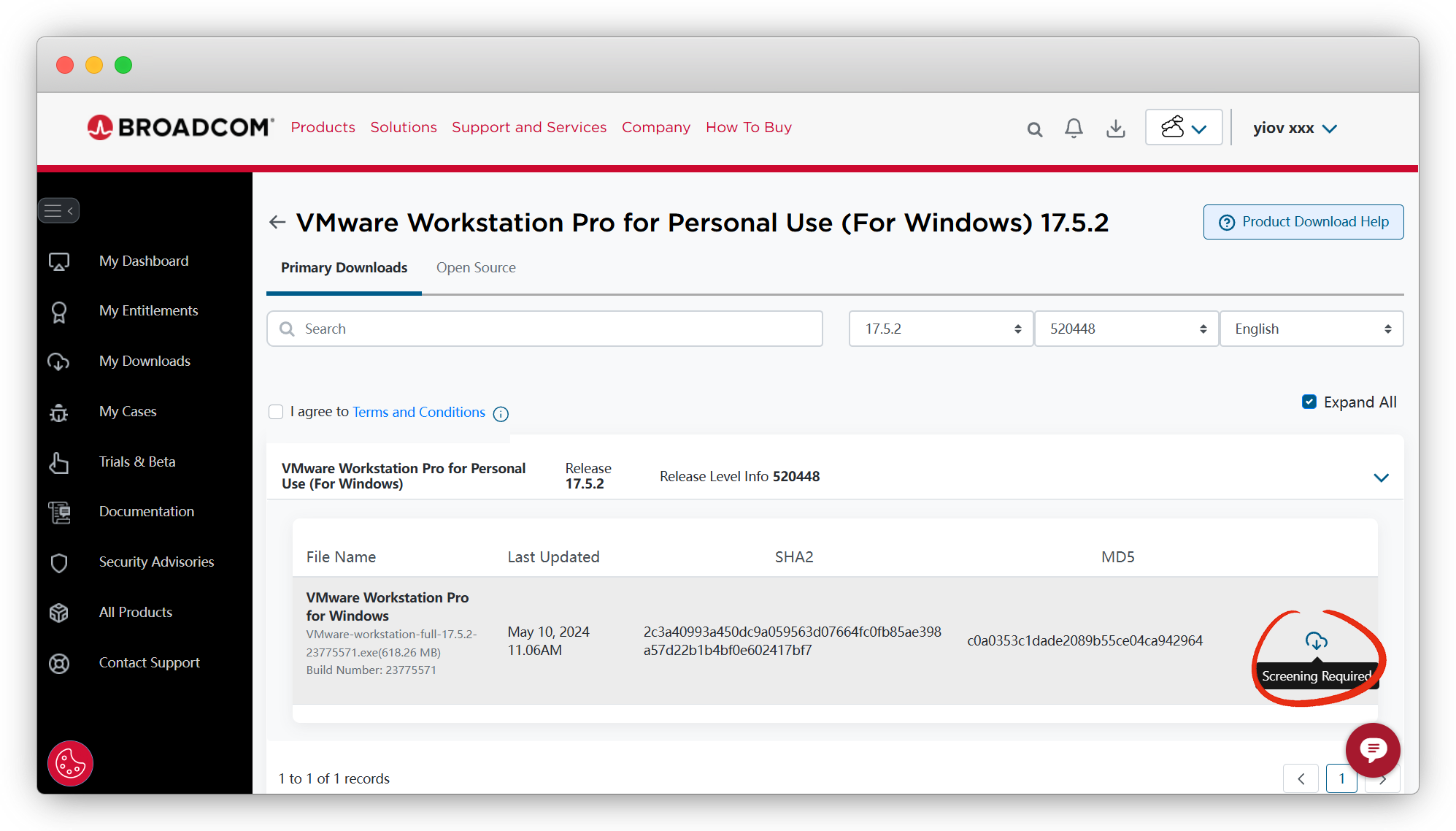Open the English language dropdown
Screen dimensions: 1456x831
point(1311,329)
